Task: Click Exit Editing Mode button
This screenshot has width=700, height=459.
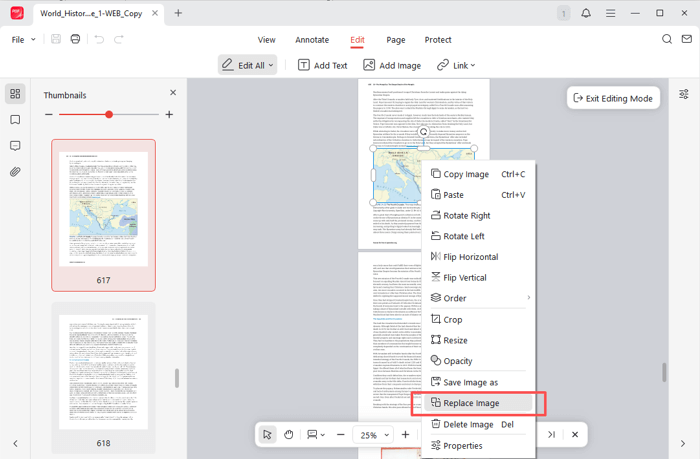Action: pyautogui.click(x=613, y=98)
